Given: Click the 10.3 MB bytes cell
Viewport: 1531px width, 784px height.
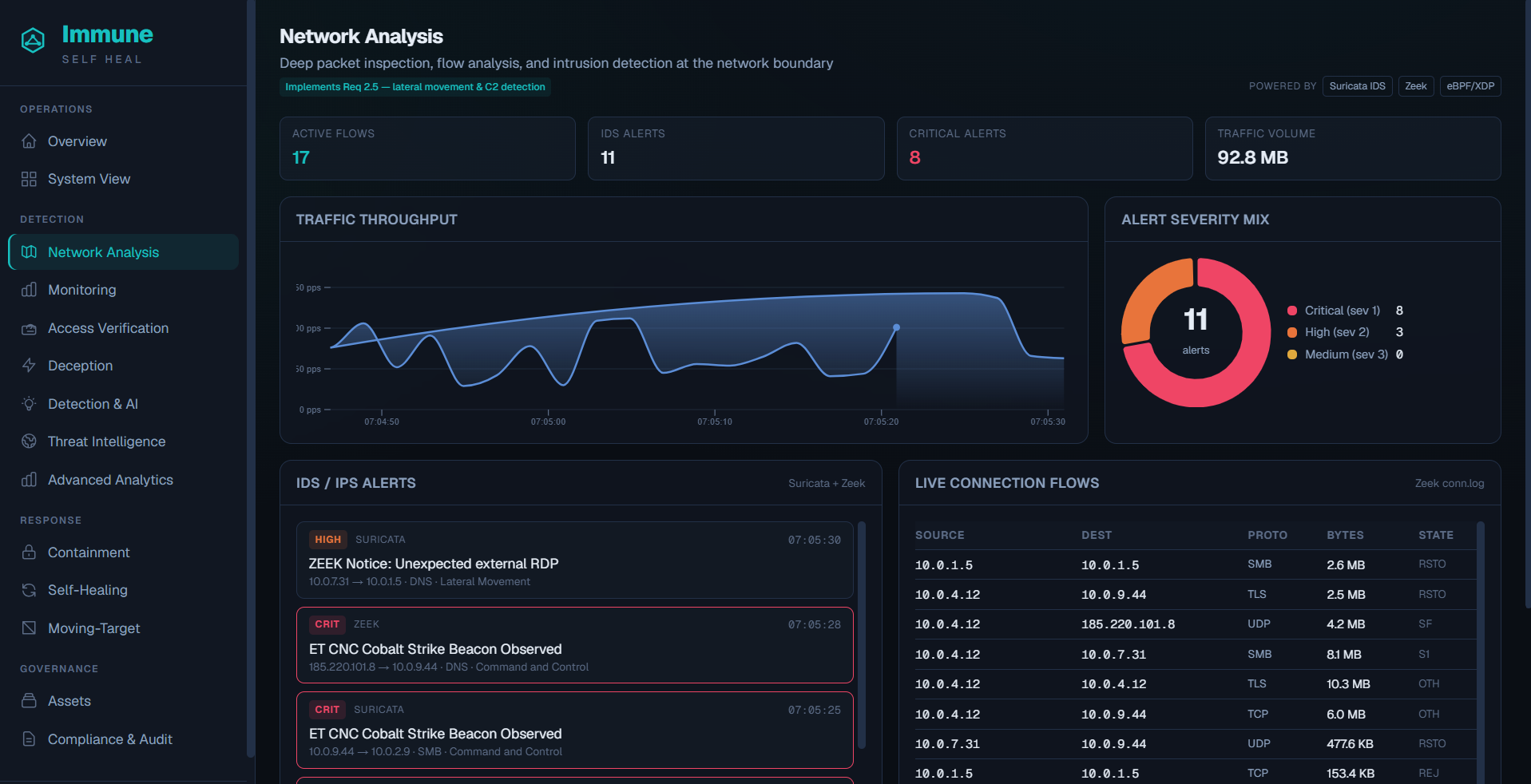Looking at the screenshot, I should point(1348,684).
